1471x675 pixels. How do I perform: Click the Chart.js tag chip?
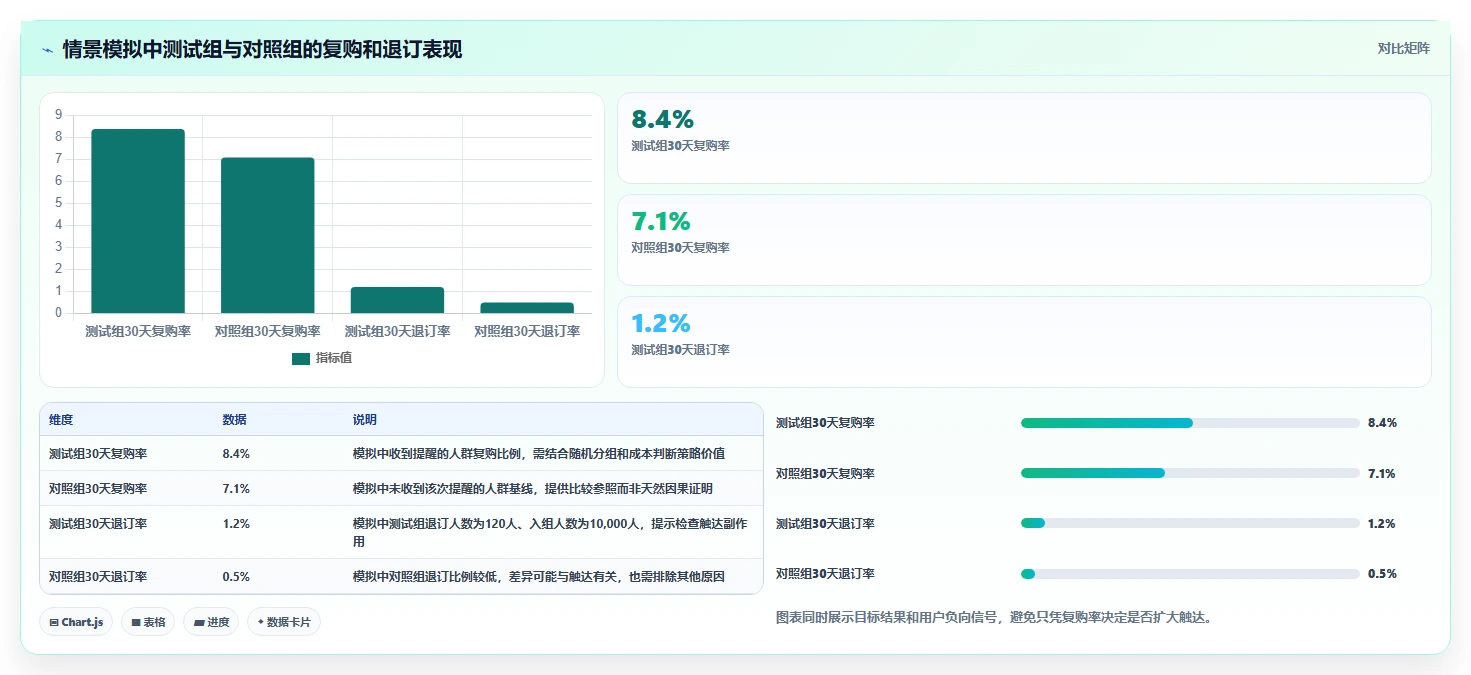click(77, 622)
